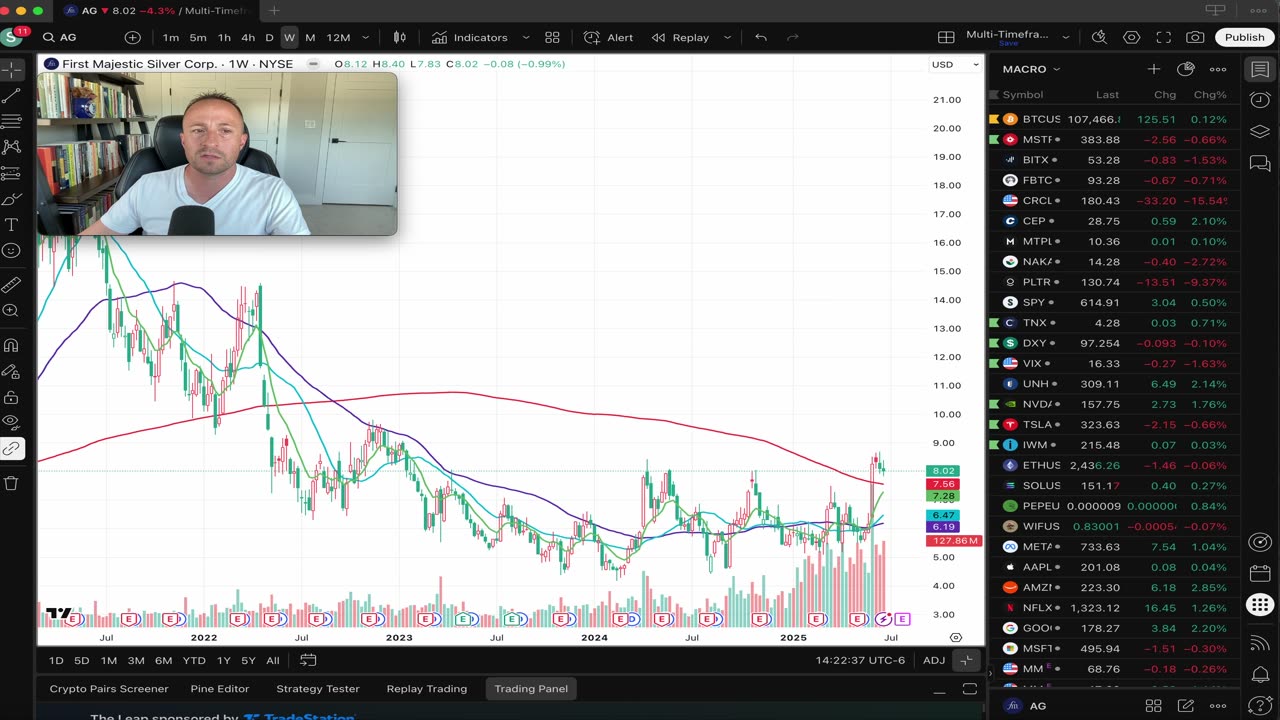This screenshot has height=720, width=1280.
Task: Open the forecasting and measurement tools
Action: tap(12, 174)
